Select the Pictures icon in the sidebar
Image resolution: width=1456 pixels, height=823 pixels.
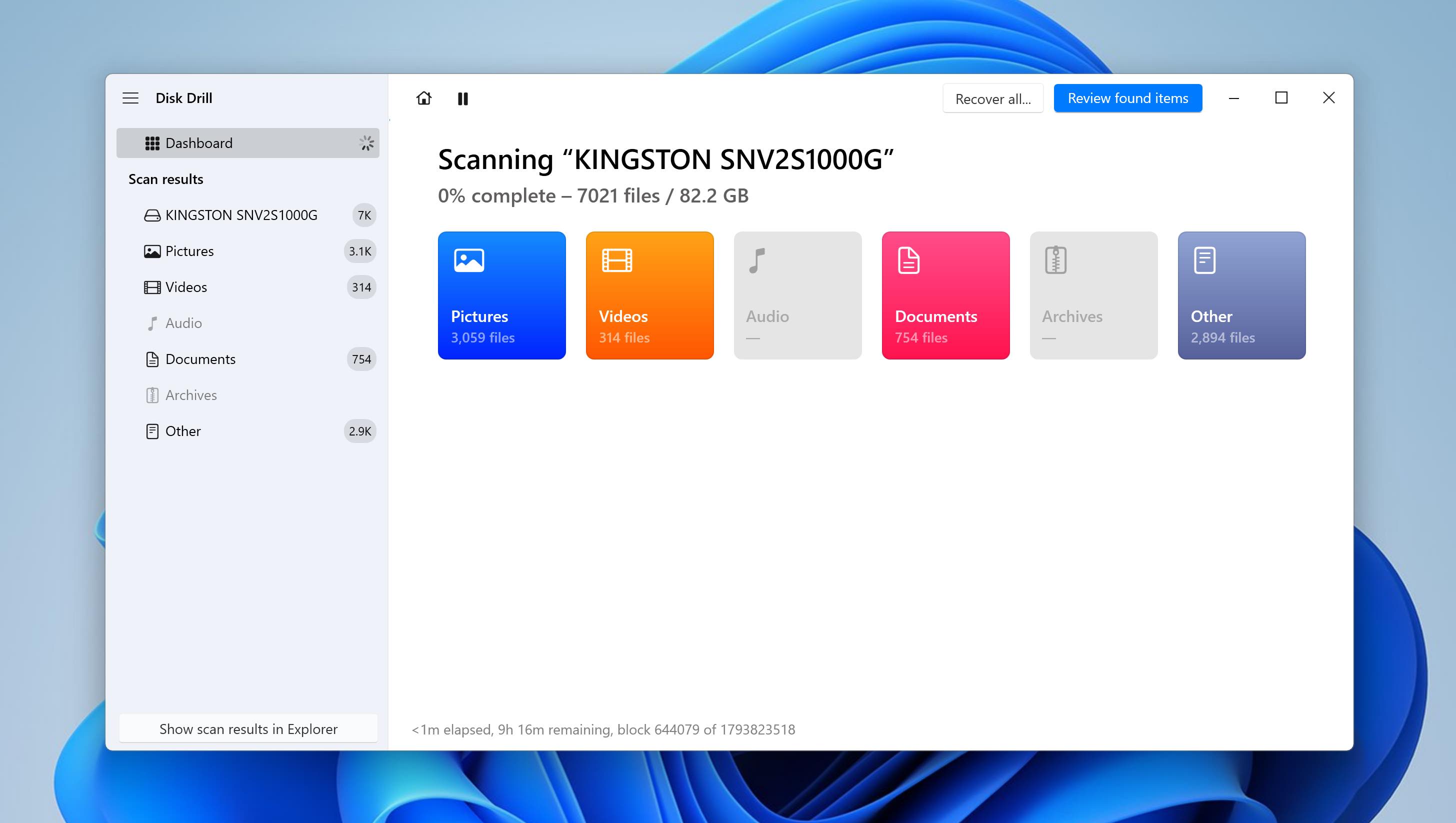tap(151, 251)
